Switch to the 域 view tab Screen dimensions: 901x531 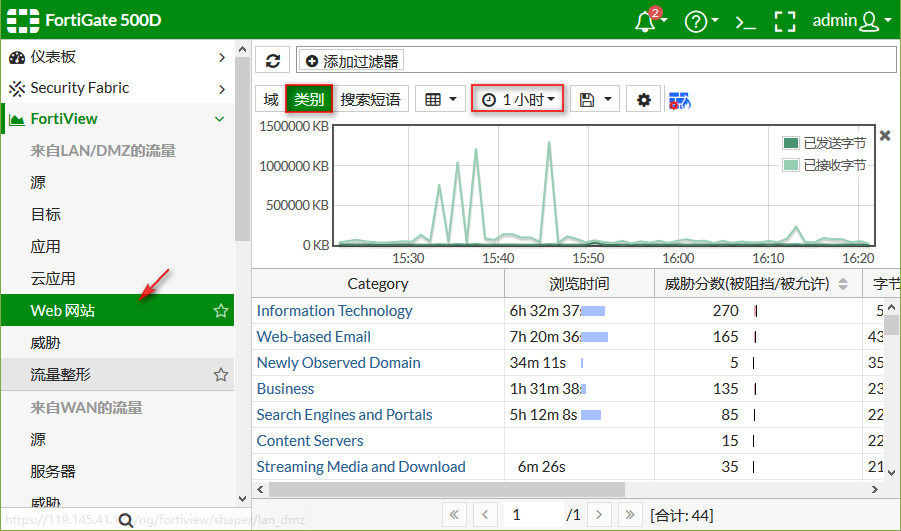click(x=271, y=99)
